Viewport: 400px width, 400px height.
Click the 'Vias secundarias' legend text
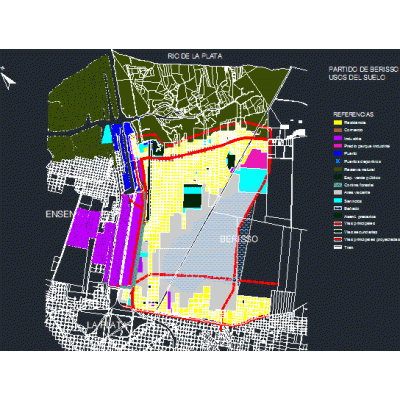(361, 232)
